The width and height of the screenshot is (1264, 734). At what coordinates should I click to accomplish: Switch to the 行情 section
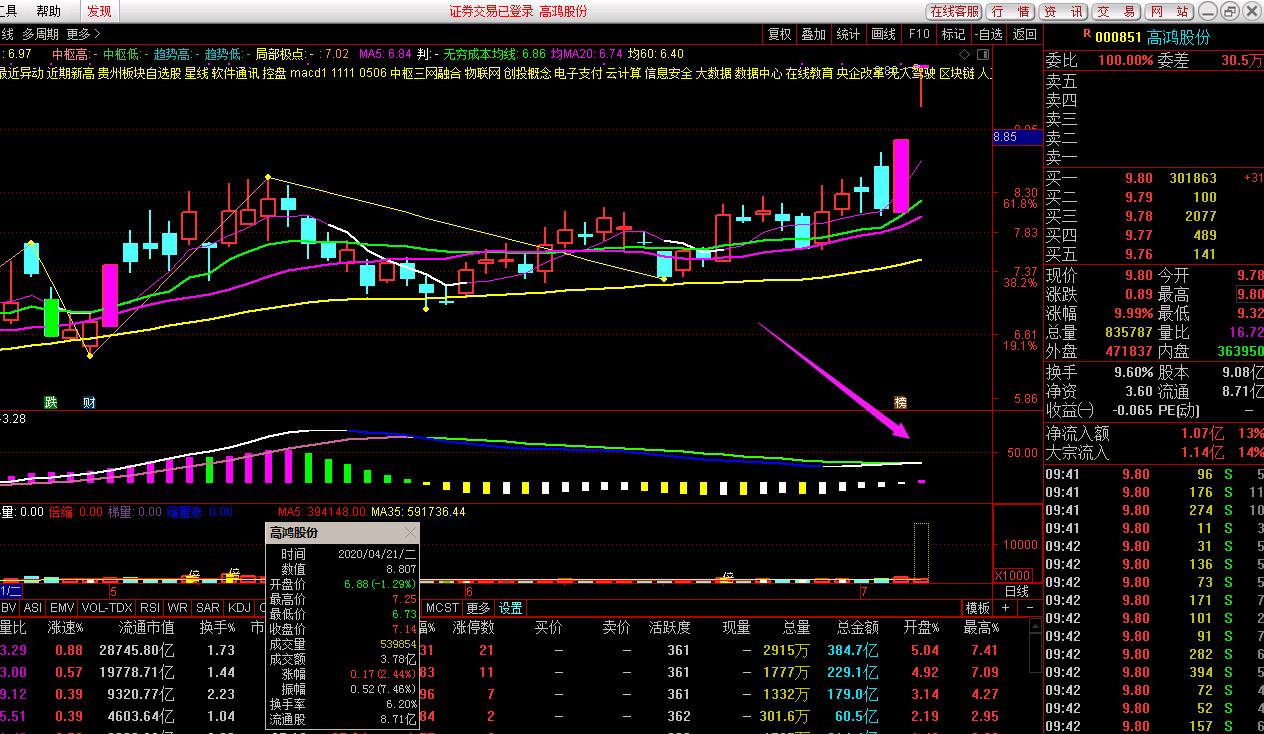point(1011,11)
